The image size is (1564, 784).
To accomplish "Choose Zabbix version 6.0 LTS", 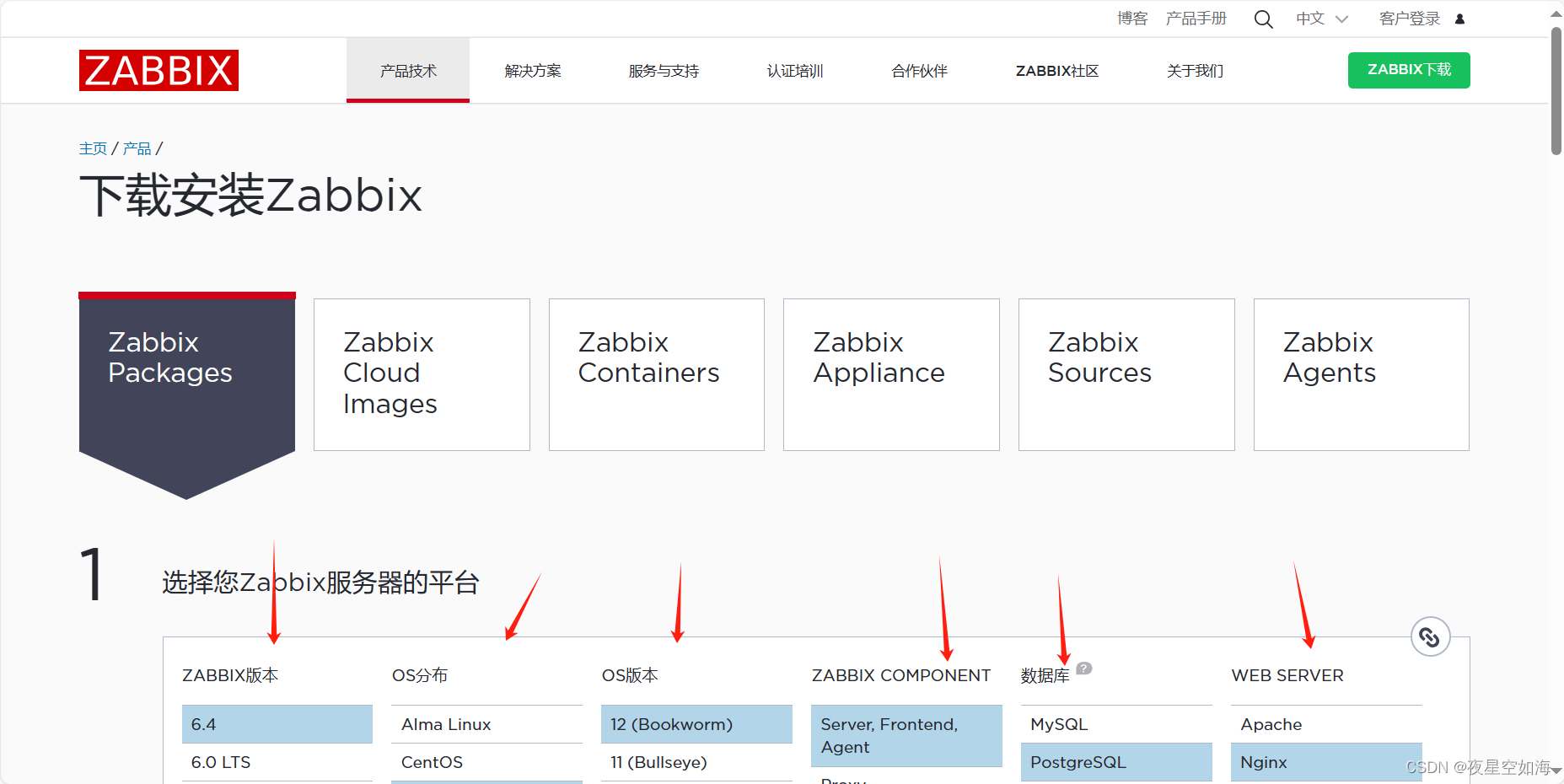I will click(x=277, y=762).
